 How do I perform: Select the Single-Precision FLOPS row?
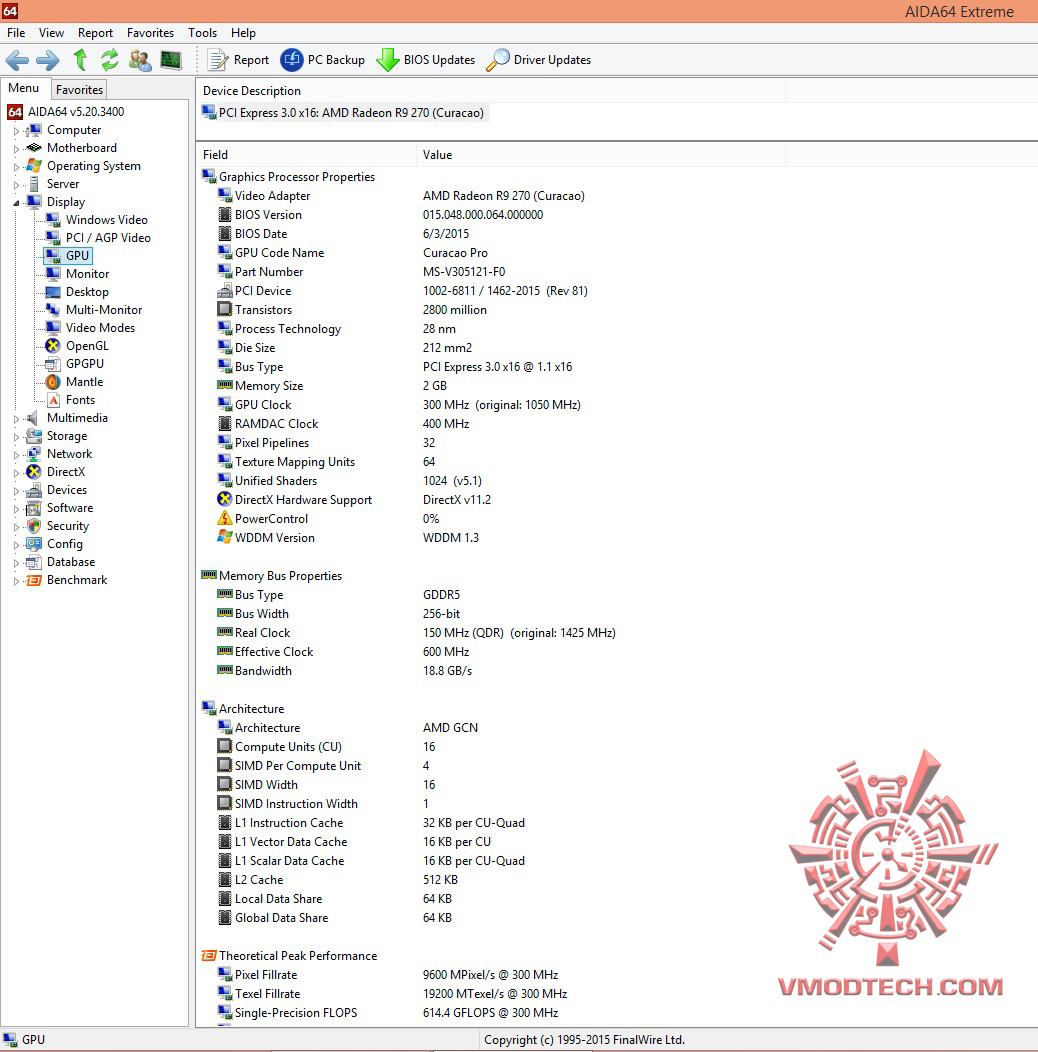pyautogui.click(x=388, y=1012)
